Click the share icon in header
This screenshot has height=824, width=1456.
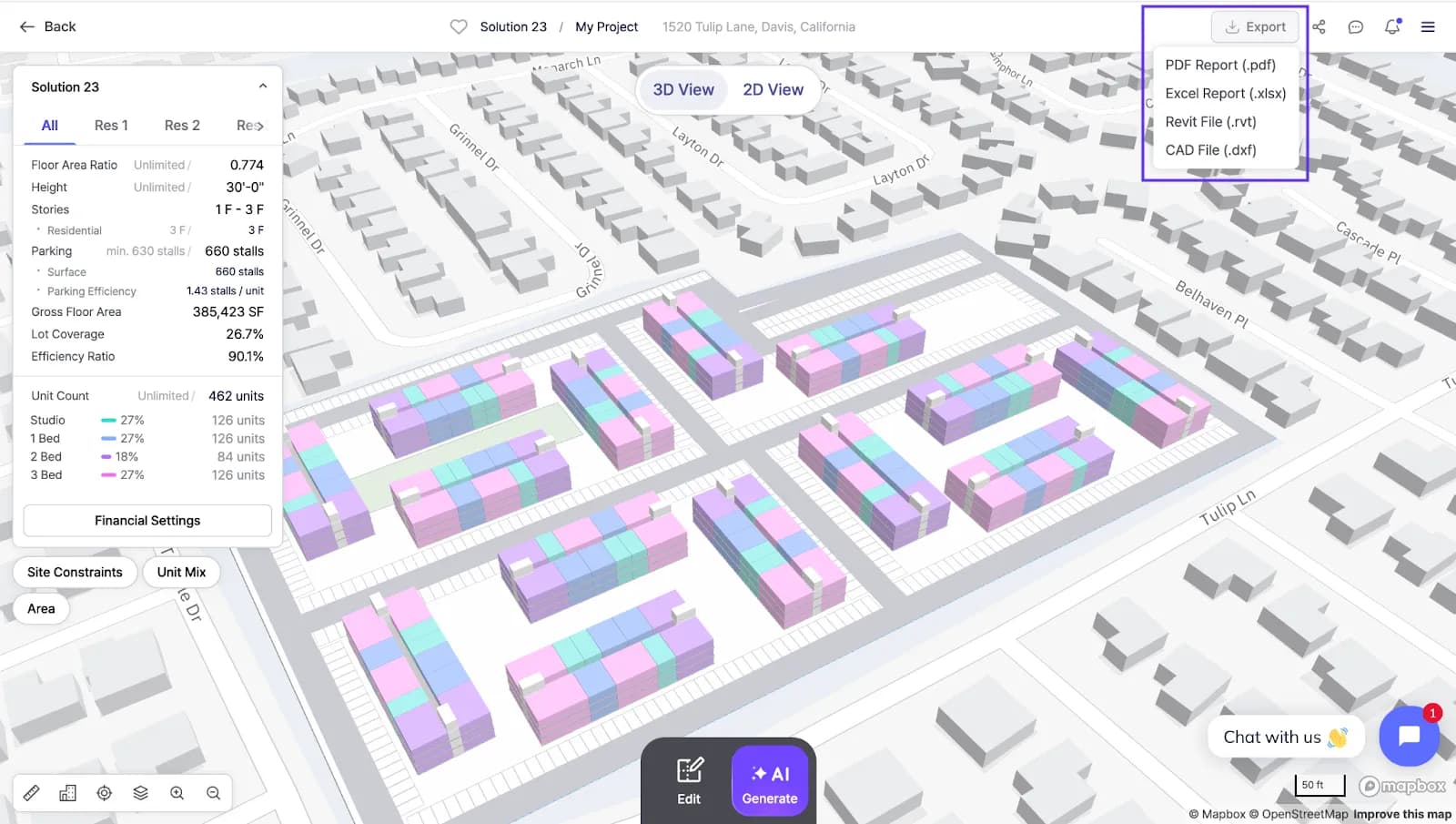[1319, 27]
